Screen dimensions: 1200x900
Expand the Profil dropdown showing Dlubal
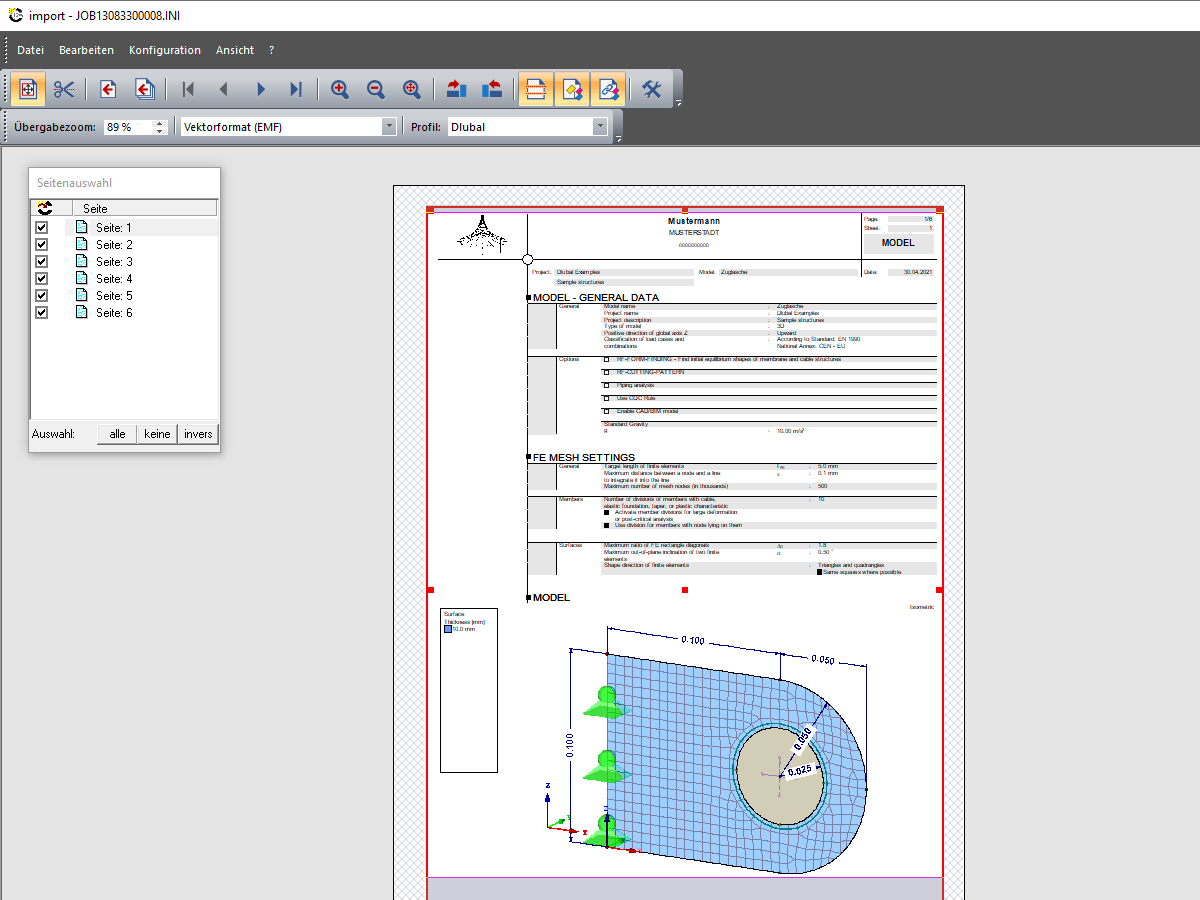pyautogui.click(x=599, y=127)
